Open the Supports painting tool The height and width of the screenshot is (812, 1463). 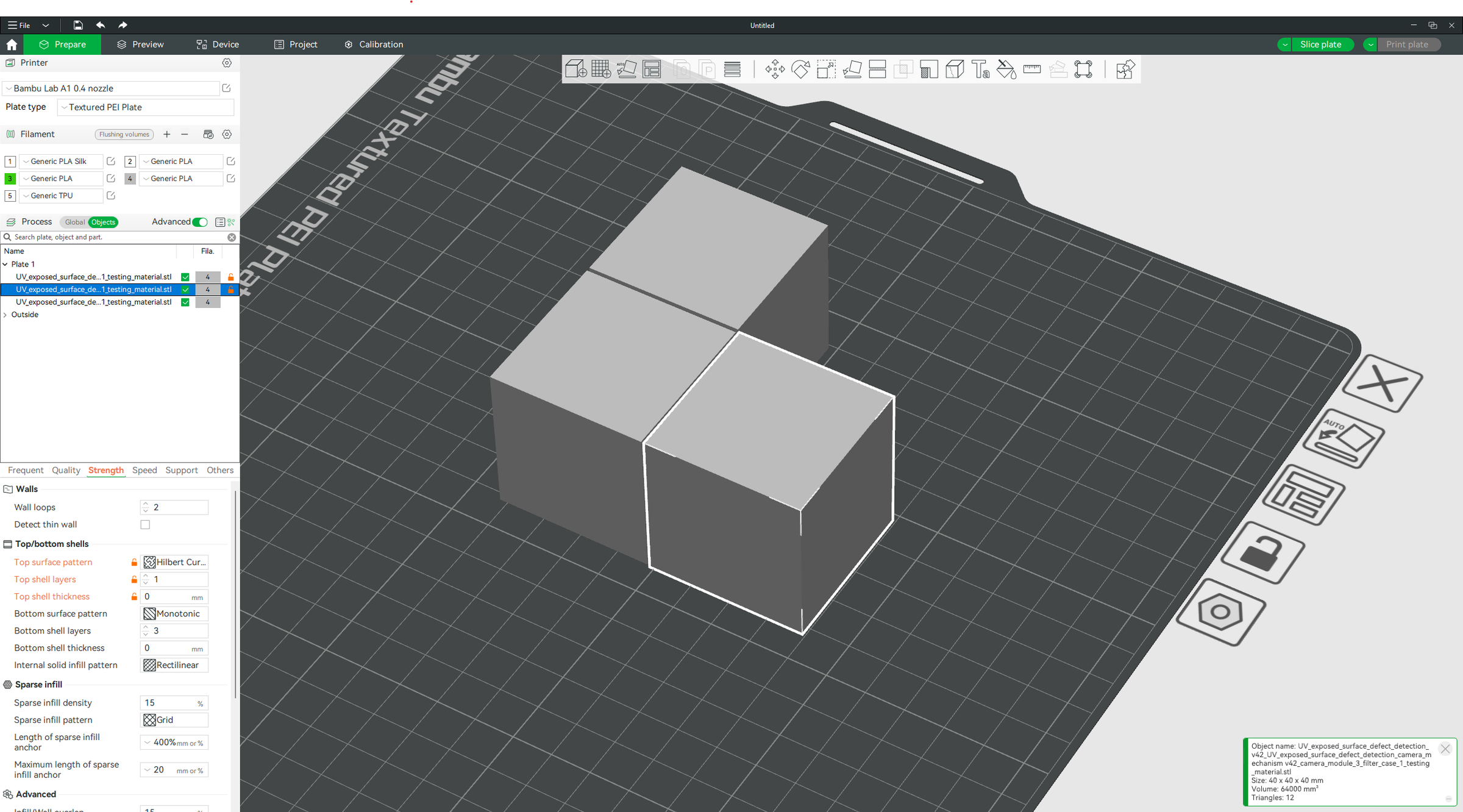click(929, 69)
